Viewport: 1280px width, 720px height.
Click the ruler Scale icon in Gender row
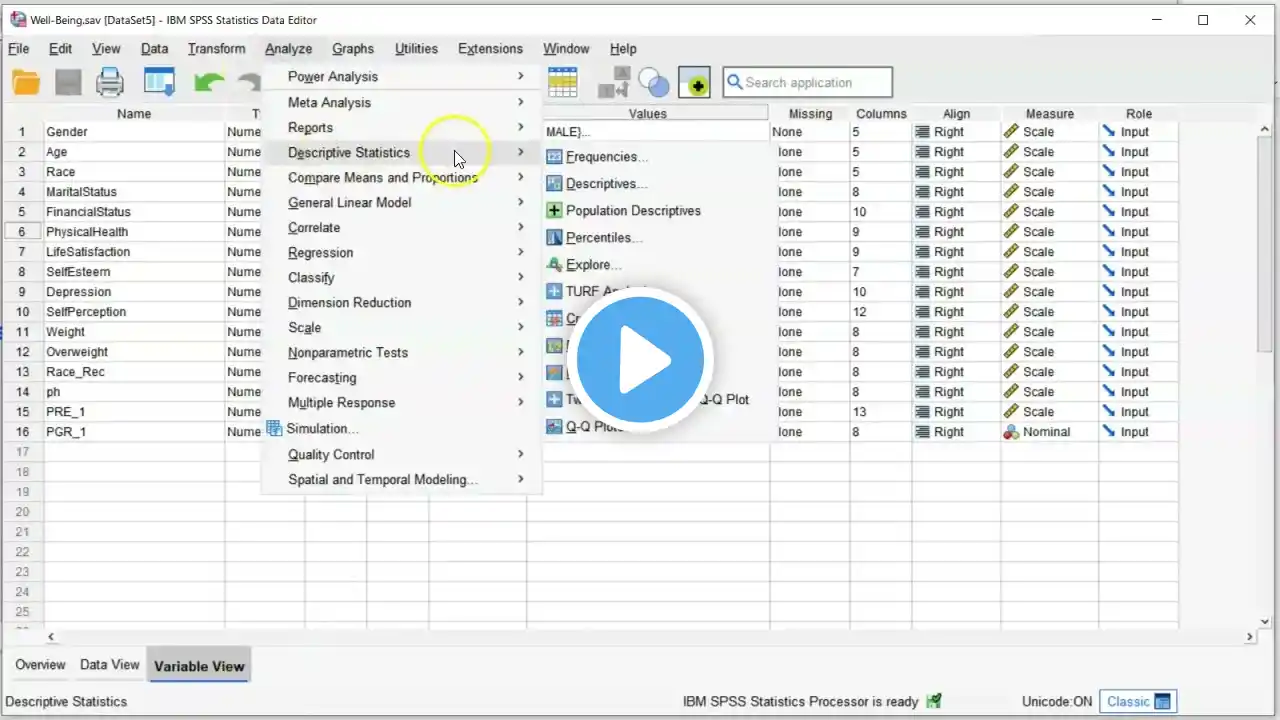pyautogui.click(x=1011, y=132)
